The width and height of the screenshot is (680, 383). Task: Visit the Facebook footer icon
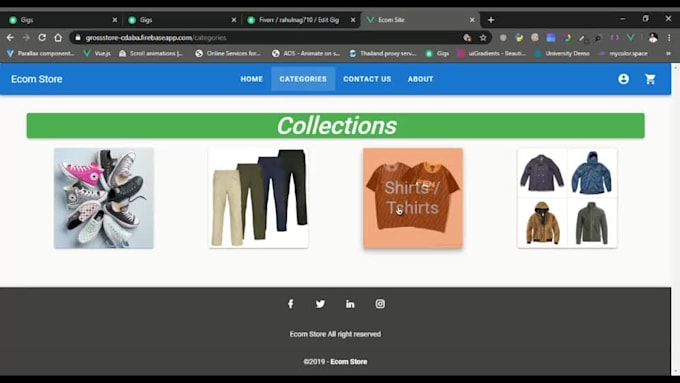click(291, 304)
